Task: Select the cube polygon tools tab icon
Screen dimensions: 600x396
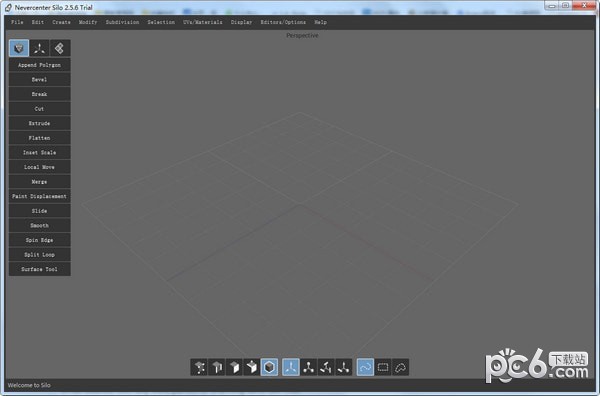Action: (19, 48)
